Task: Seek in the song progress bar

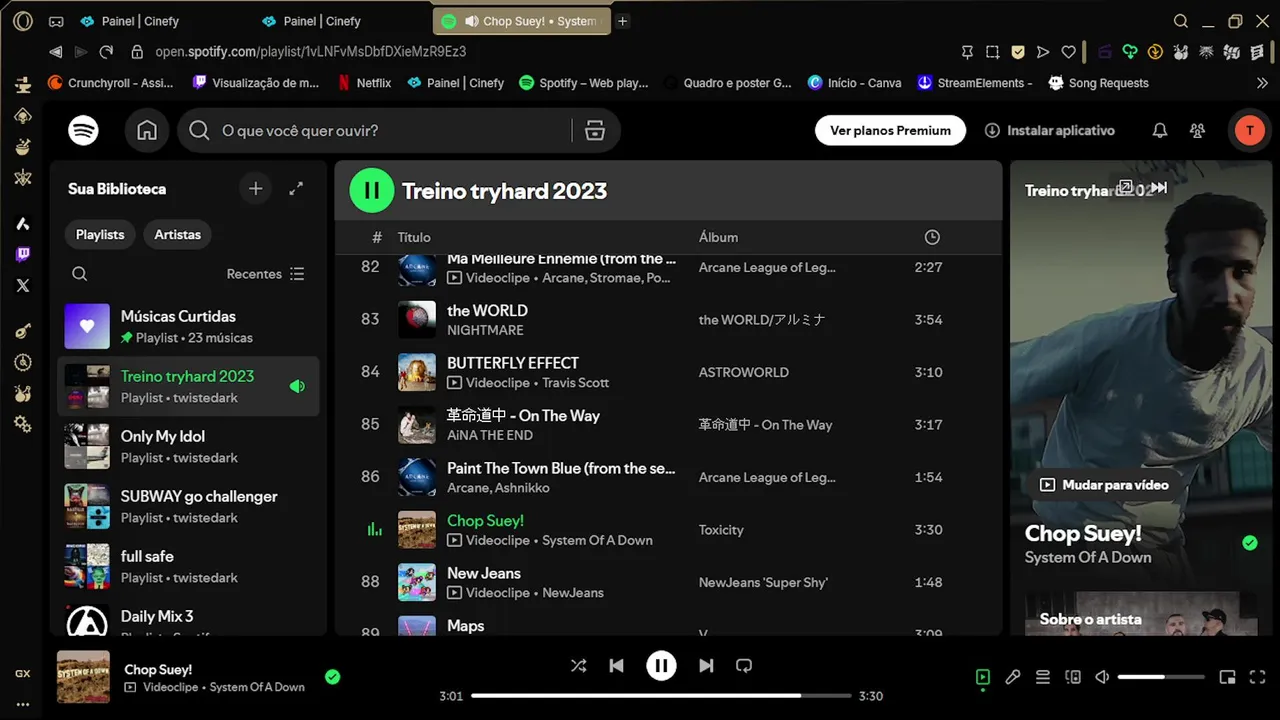Action: tap(661, 696)
